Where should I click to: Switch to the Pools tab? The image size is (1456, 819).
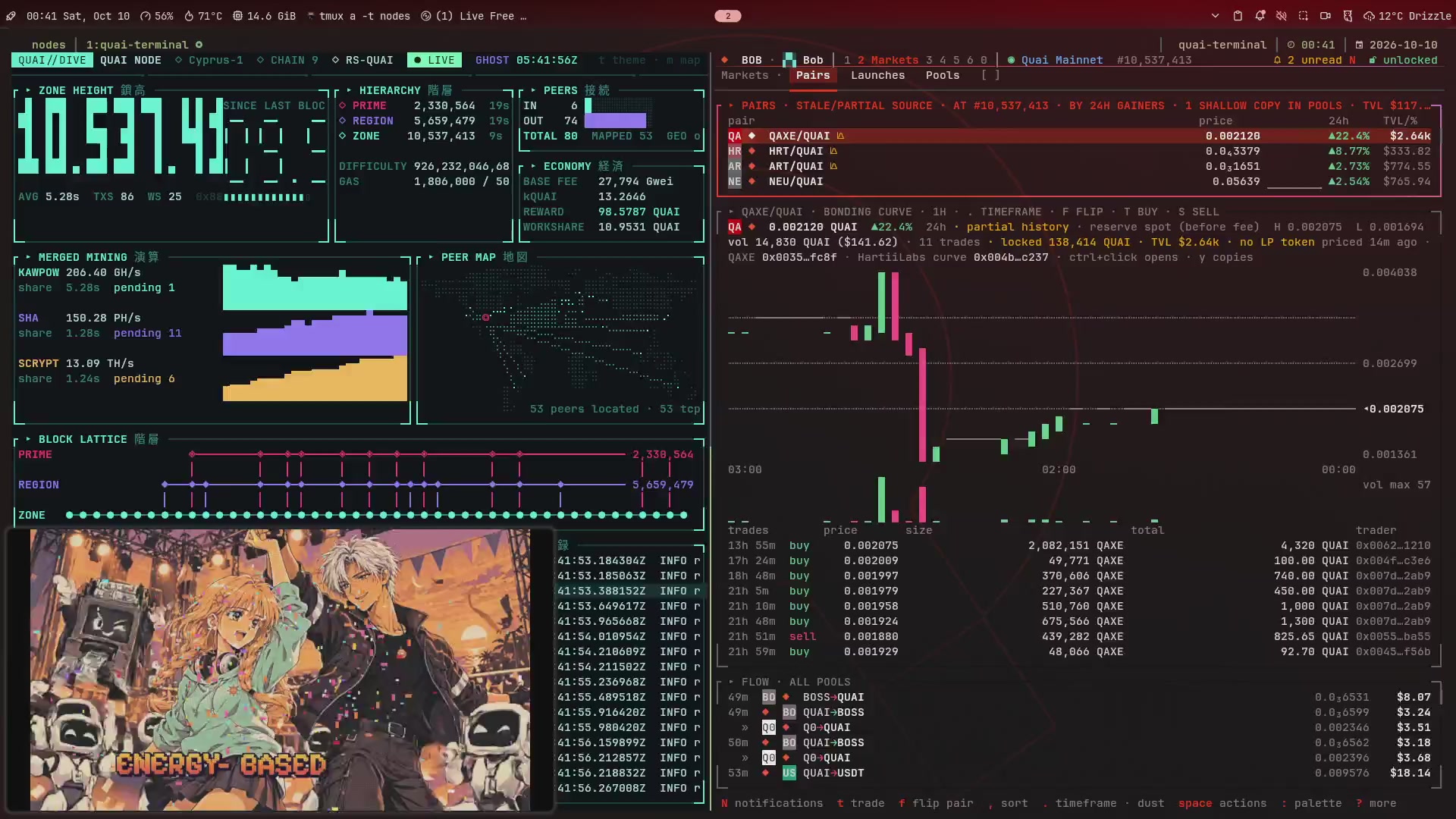tap(943, 75)
